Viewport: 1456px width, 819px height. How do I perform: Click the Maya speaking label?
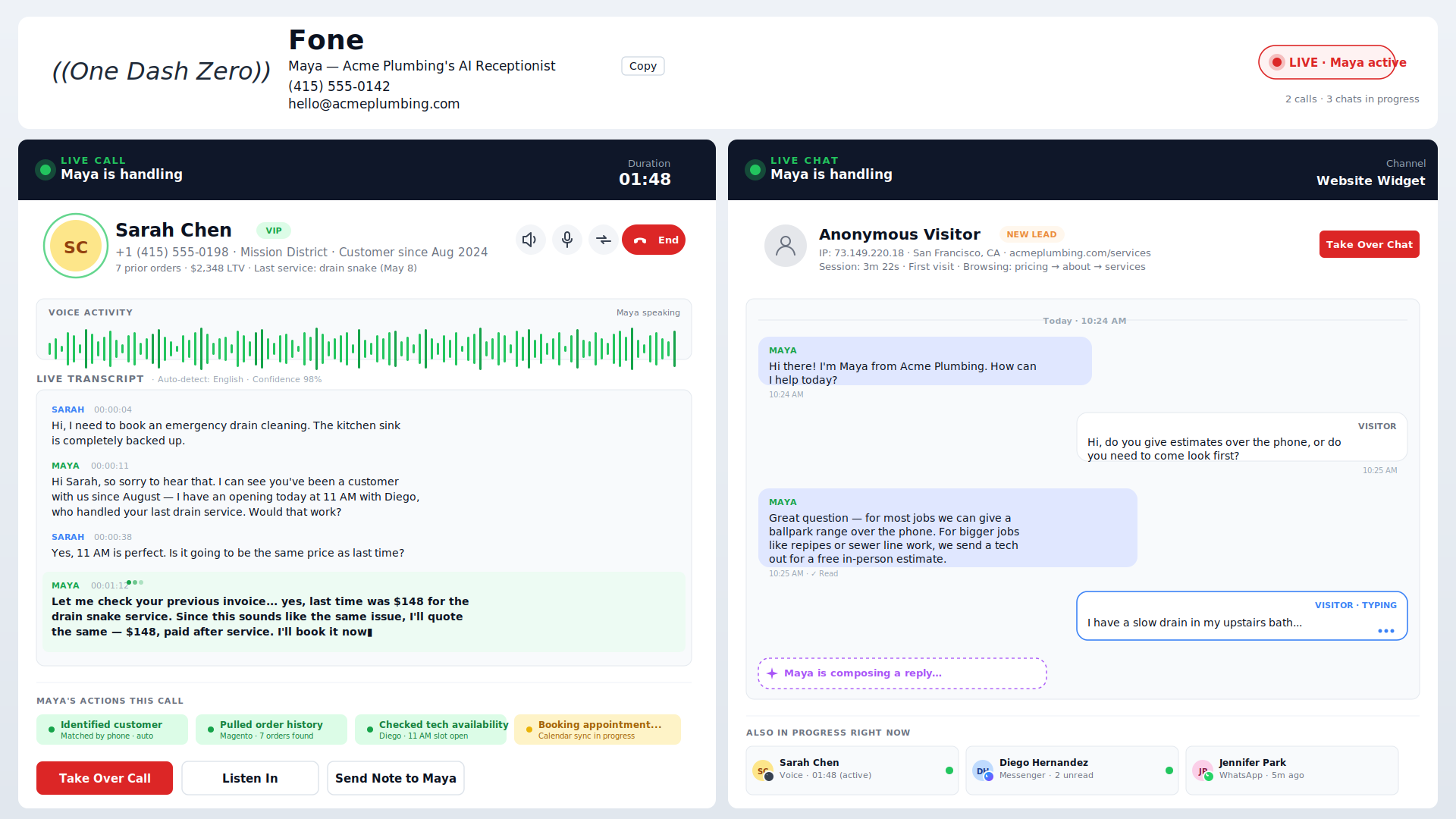point(648,312)
